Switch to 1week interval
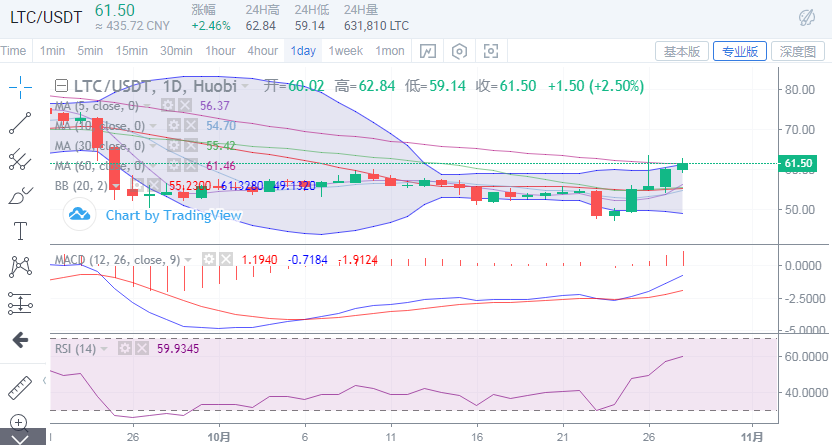The height and width of the screenshot is (445, 832). pyautogui.click(x=345, y=51)
